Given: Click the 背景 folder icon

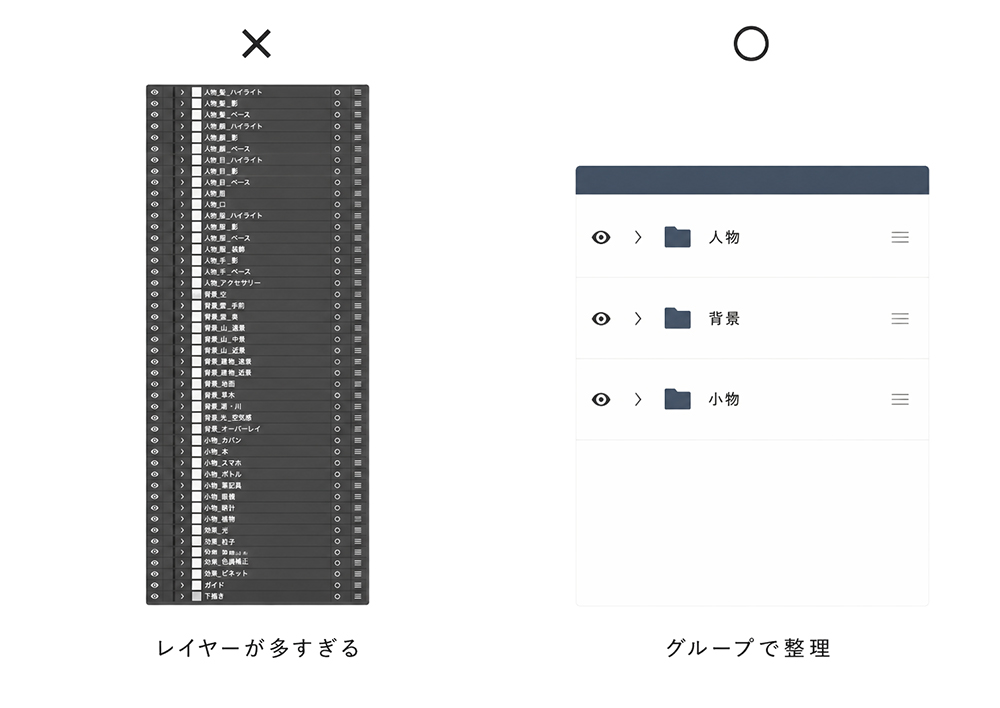Looking at the screenshot, I should 677,318.
